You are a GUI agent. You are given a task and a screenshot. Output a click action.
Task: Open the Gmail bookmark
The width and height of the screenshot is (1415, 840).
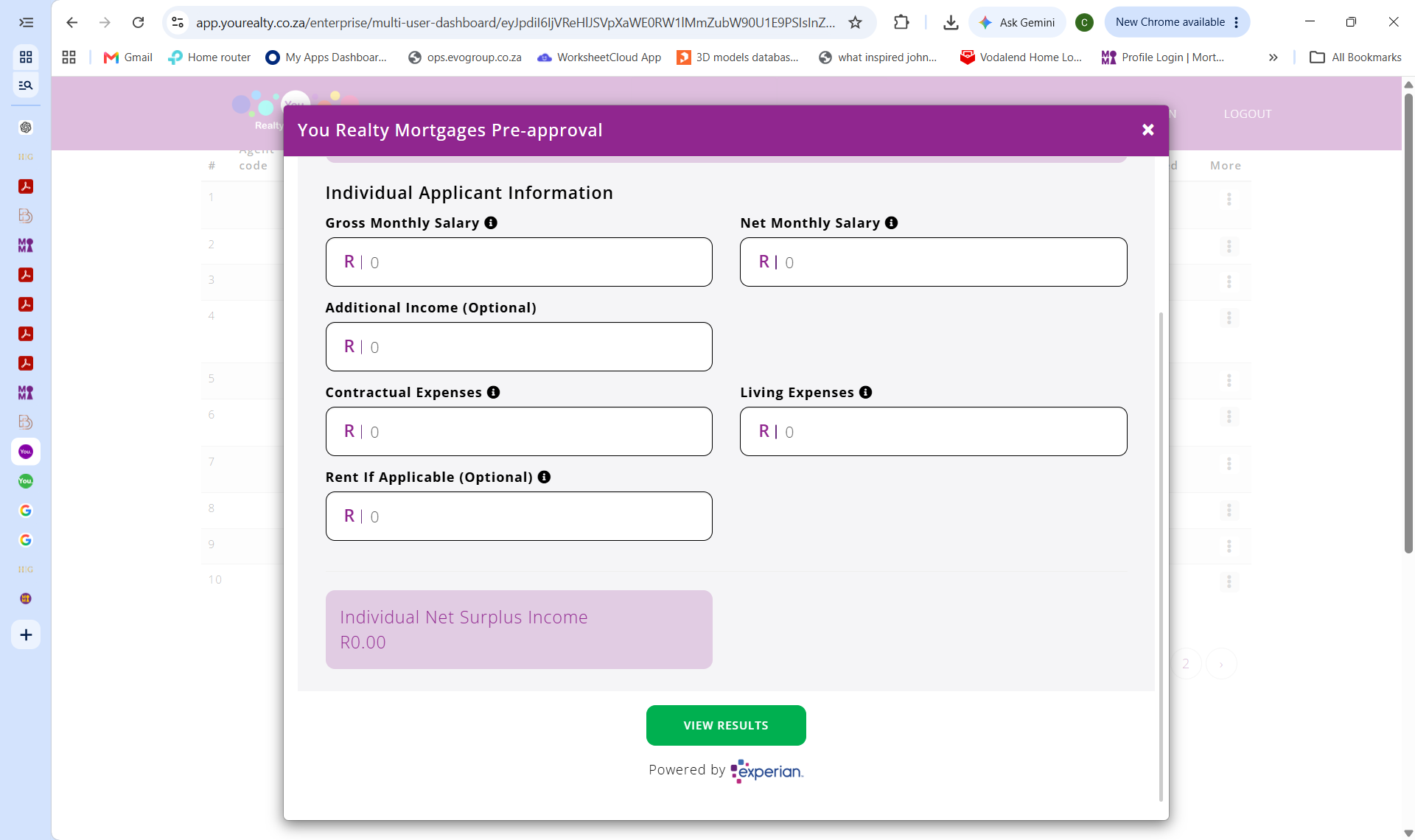128,57
